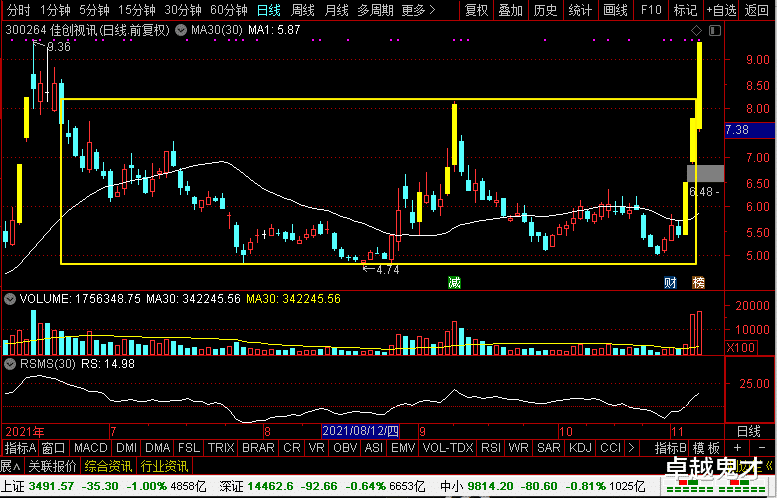Viewport: 777px width, 498px height.
Task: Switch to the 1分钟 period
Action: pyautogui.click(x=55, y=10)
